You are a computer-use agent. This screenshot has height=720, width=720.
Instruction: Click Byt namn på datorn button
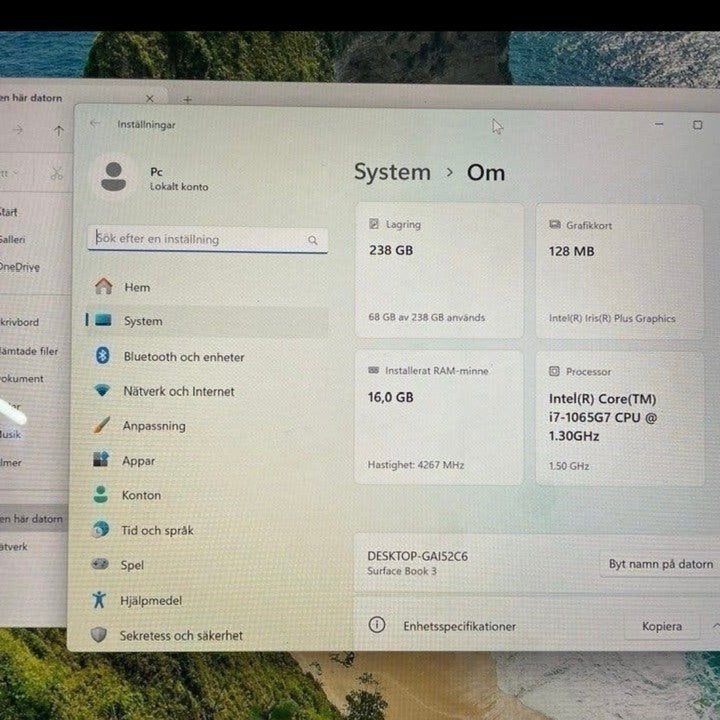(660, 564)
